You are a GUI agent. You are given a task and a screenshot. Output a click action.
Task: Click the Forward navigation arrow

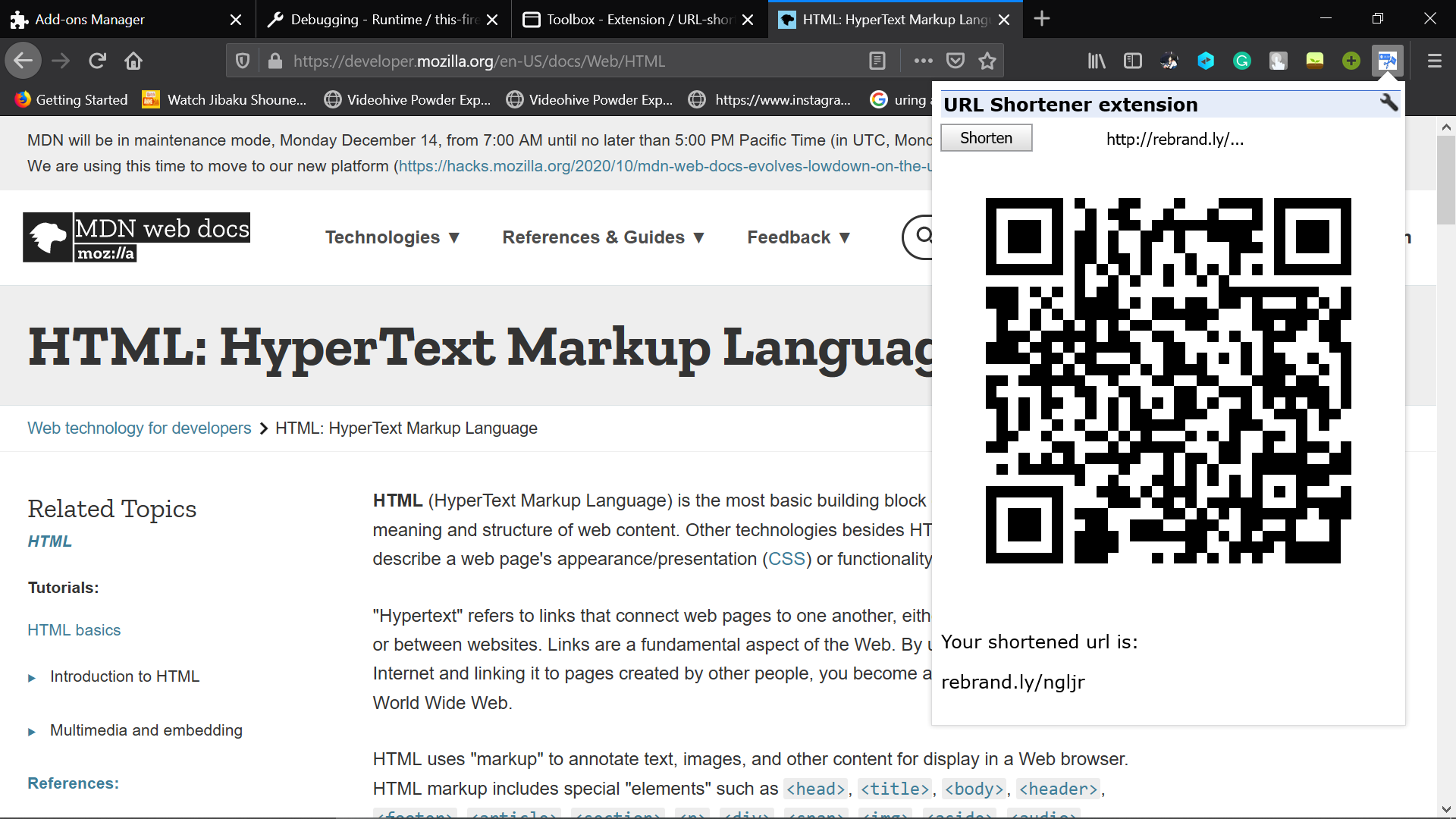(x=61, y=61)
